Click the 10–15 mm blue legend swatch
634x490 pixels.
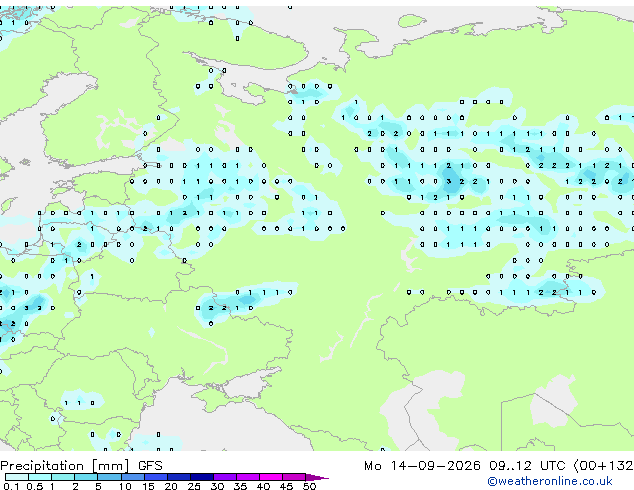tap(132, 477)
